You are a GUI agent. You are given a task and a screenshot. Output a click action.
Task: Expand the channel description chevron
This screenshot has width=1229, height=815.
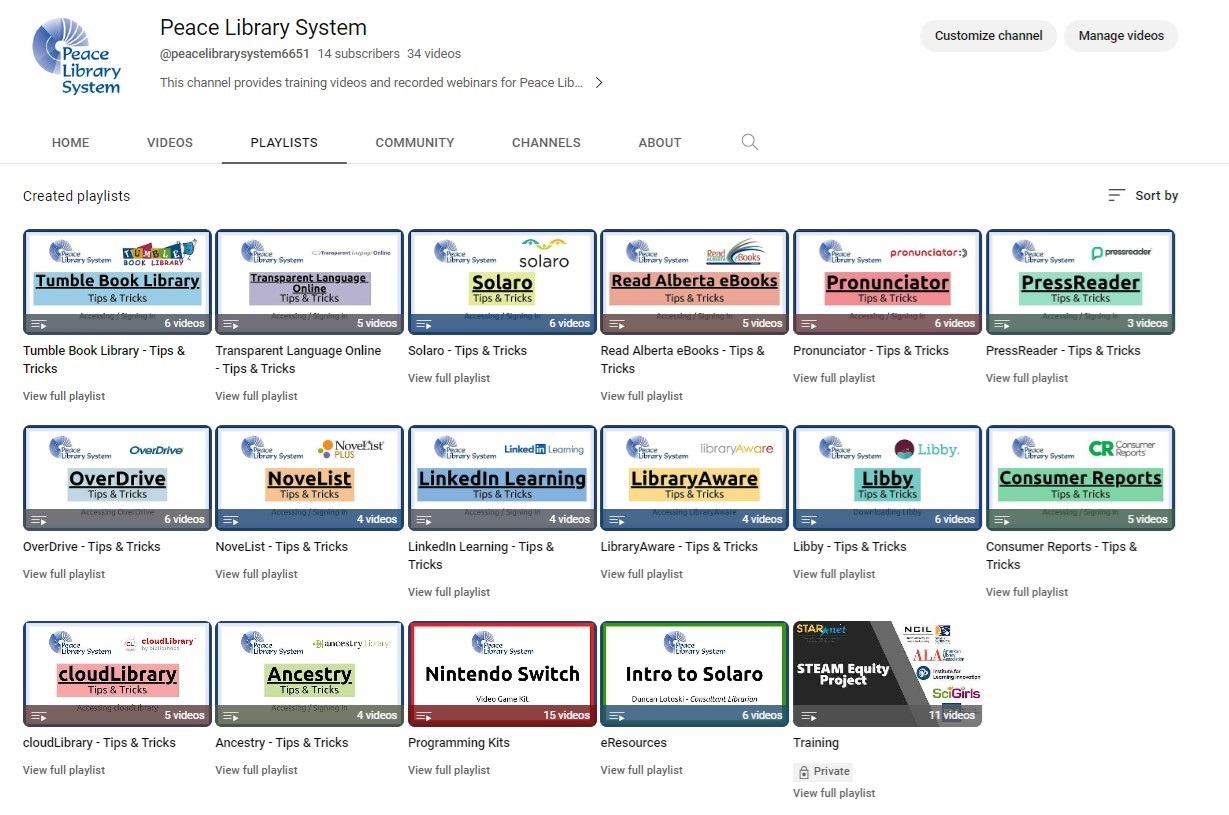pyautogui.click(x=599, y=83)
